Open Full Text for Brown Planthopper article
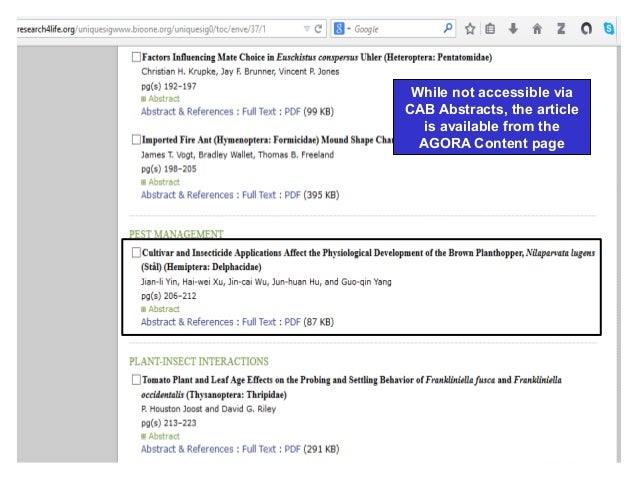 tap(259, 322)
